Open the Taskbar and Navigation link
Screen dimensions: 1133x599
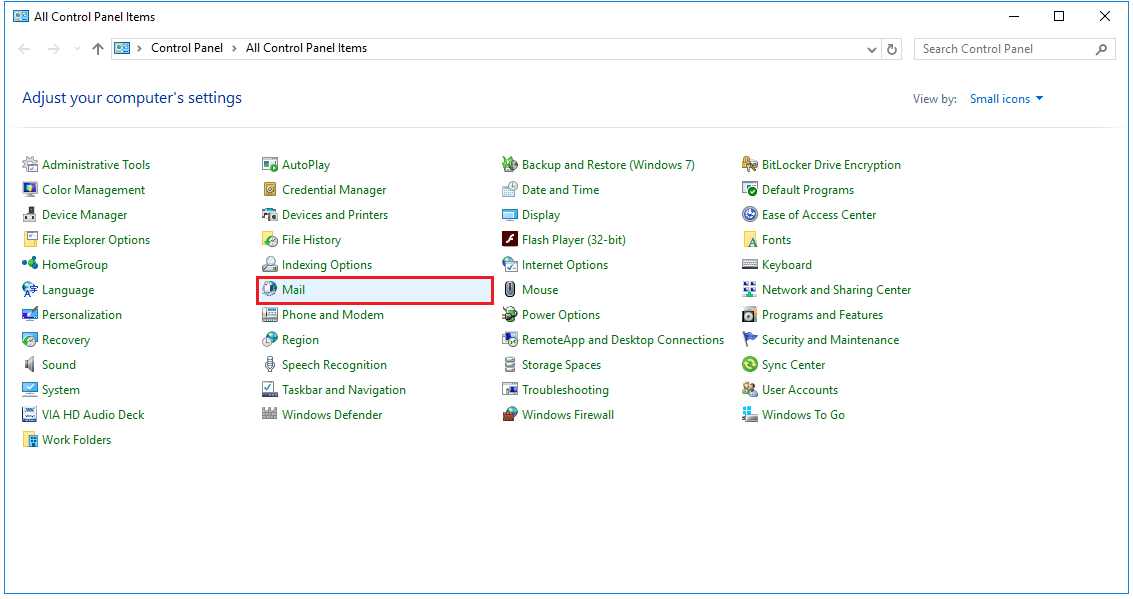(x=343, y=390)
